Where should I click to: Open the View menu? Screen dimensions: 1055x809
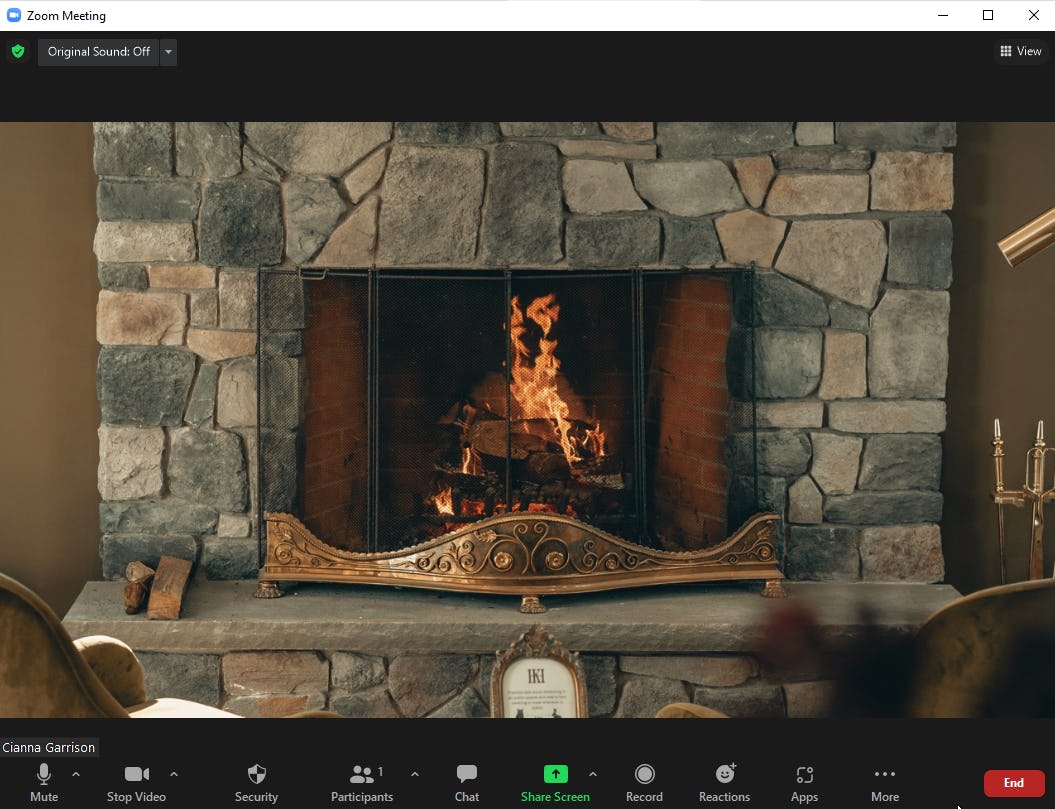click(x=1019, y=51)
